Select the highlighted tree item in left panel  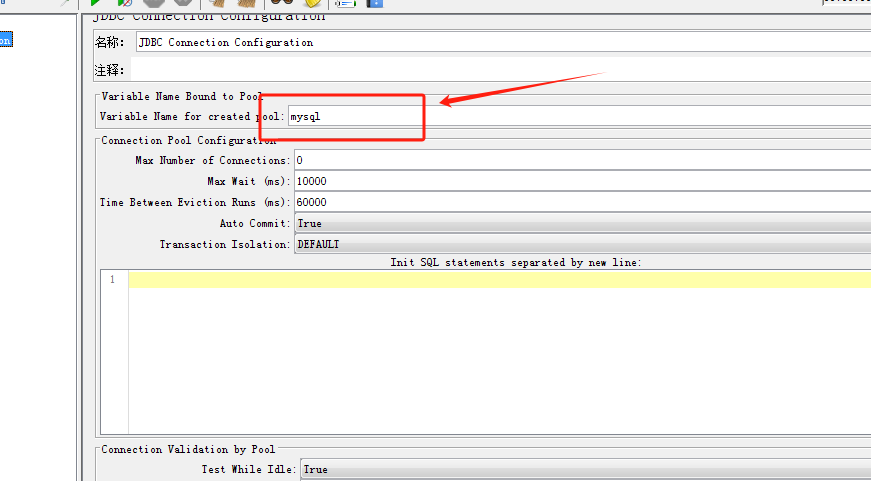(x=6, y=40)
